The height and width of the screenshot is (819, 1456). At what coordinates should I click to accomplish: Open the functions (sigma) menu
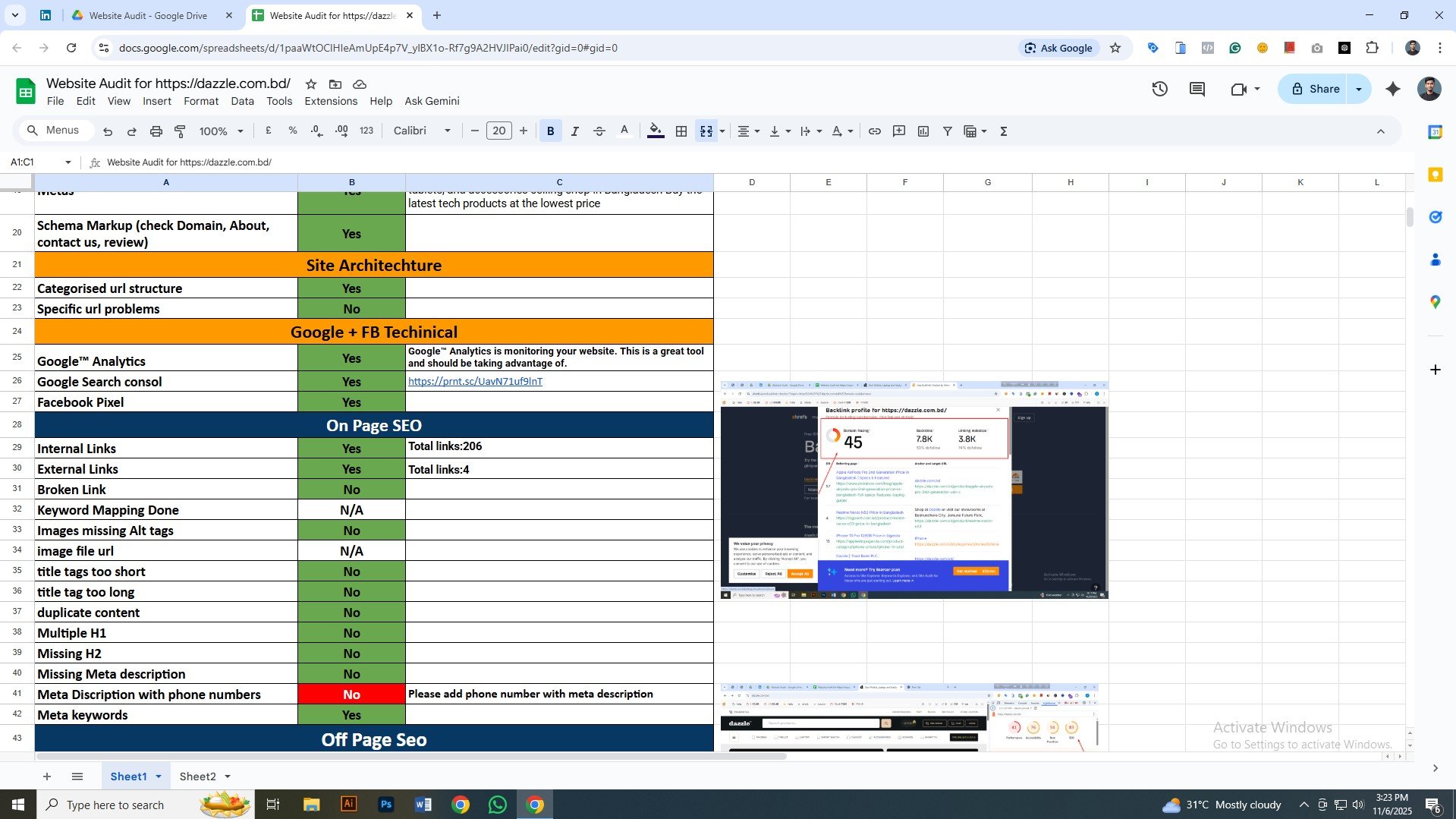point(1003,131)
